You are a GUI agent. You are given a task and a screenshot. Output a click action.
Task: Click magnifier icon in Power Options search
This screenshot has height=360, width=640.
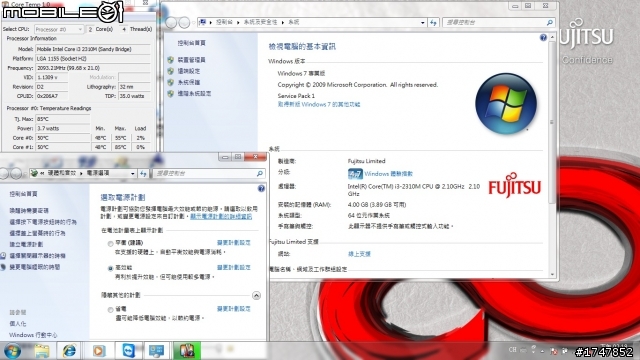click(260, 173)
